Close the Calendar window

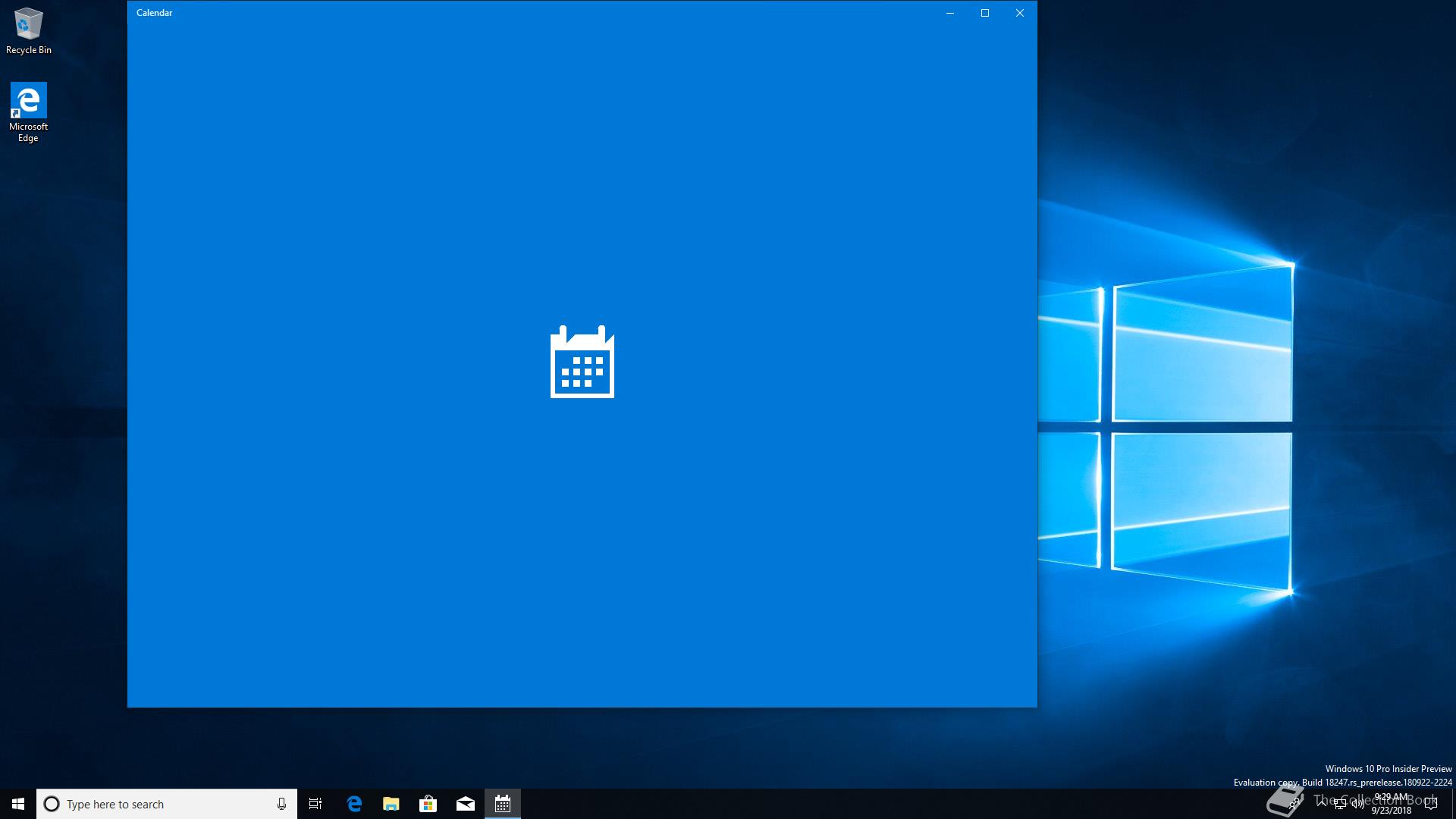point(1020,13)
